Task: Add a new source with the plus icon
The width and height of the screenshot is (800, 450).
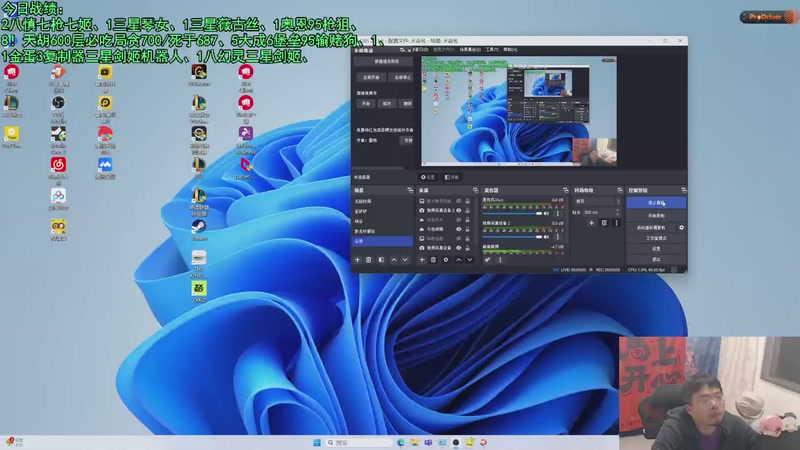Action: coord(422,260)
